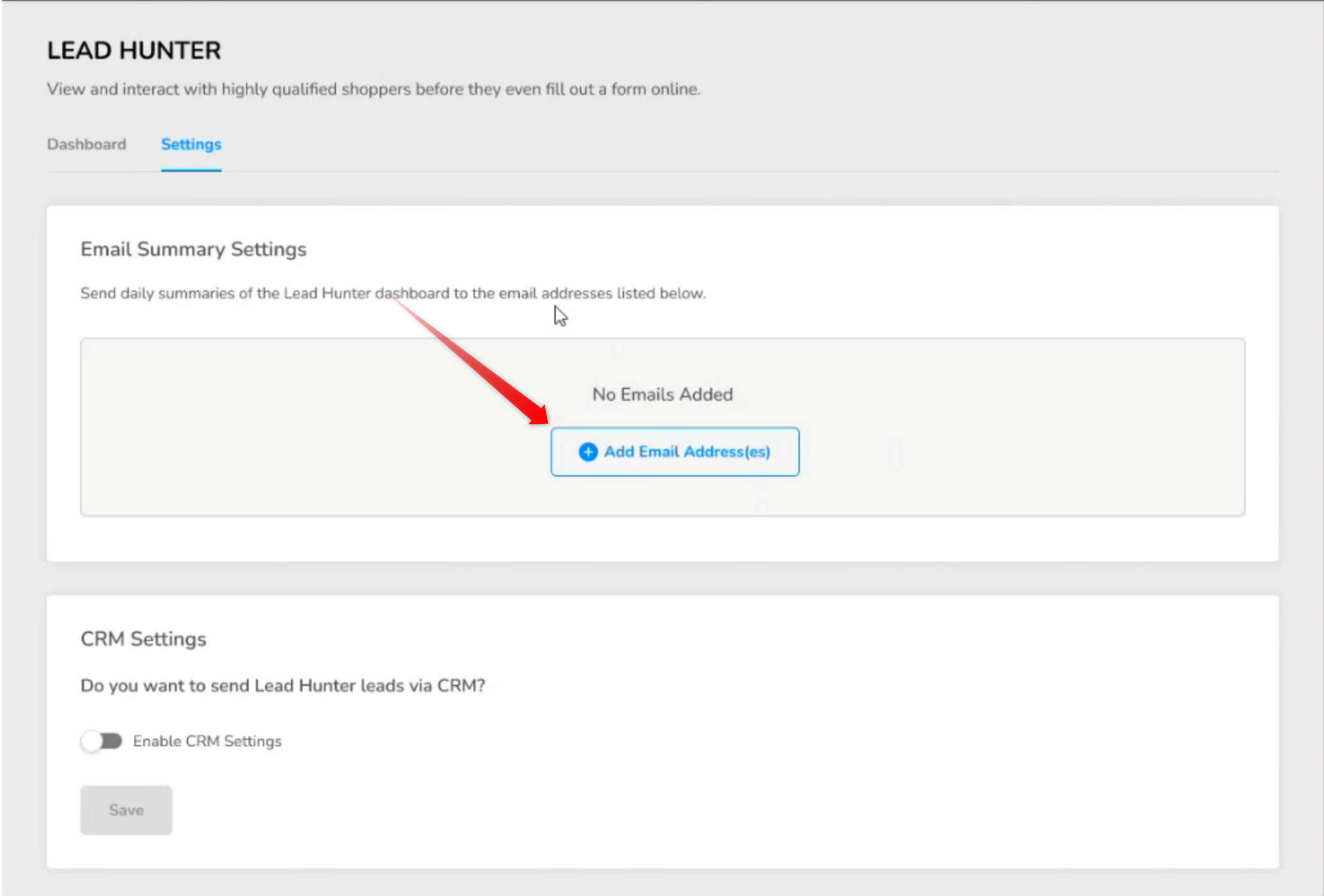Select the Settings tab
Image resolution: width=1324 pixels, height=896 pixels.
[191, 144]
